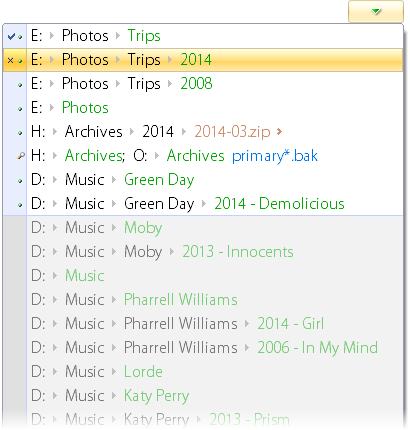The height and width of the screenshot is (430, 410).
Task: Choose the Katy Perry folder entry
Action: 156,396
